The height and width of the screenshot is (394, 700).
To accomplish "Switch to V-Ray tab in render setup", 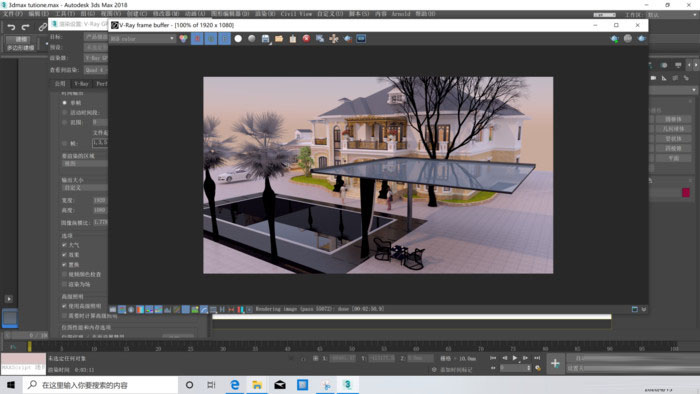I will click(81, 84).
